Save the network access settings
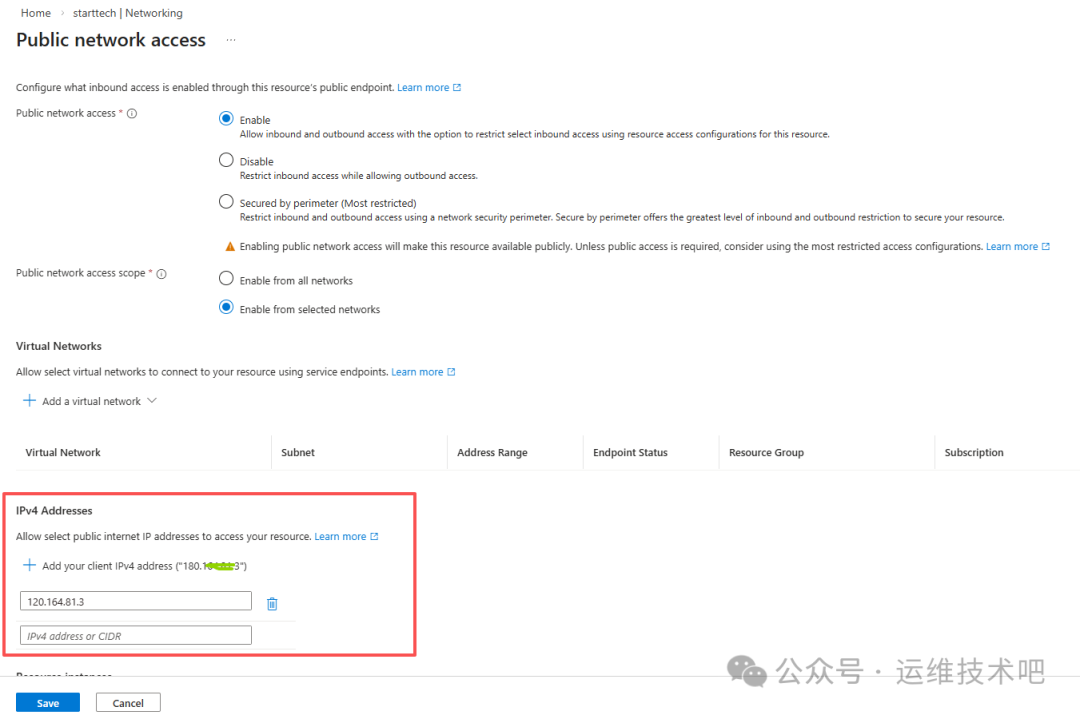The image size is (1080, 715). [48, 703]
